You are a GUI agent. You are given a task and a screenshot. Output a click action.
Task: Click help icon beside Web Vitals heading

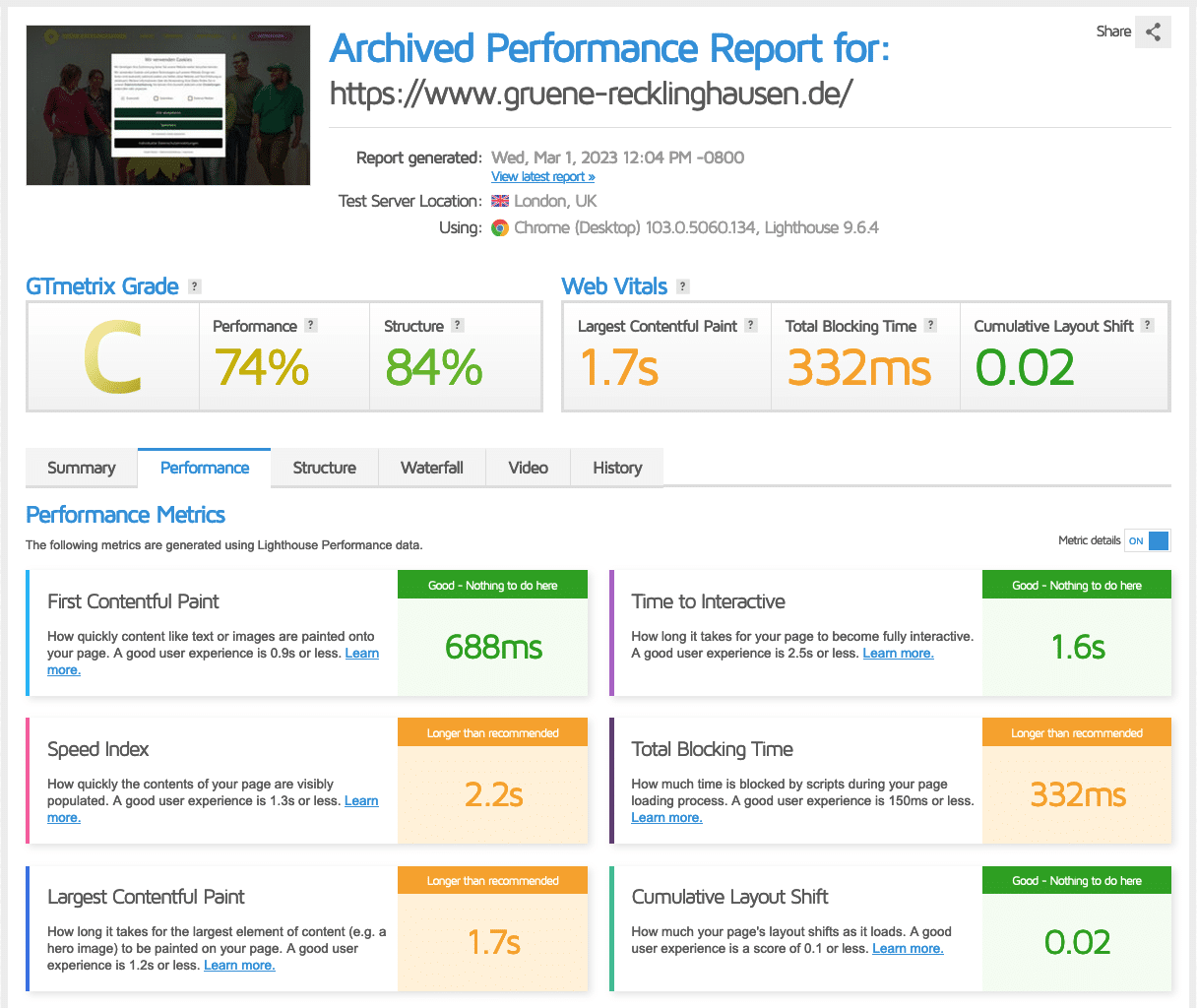(683, 286)
